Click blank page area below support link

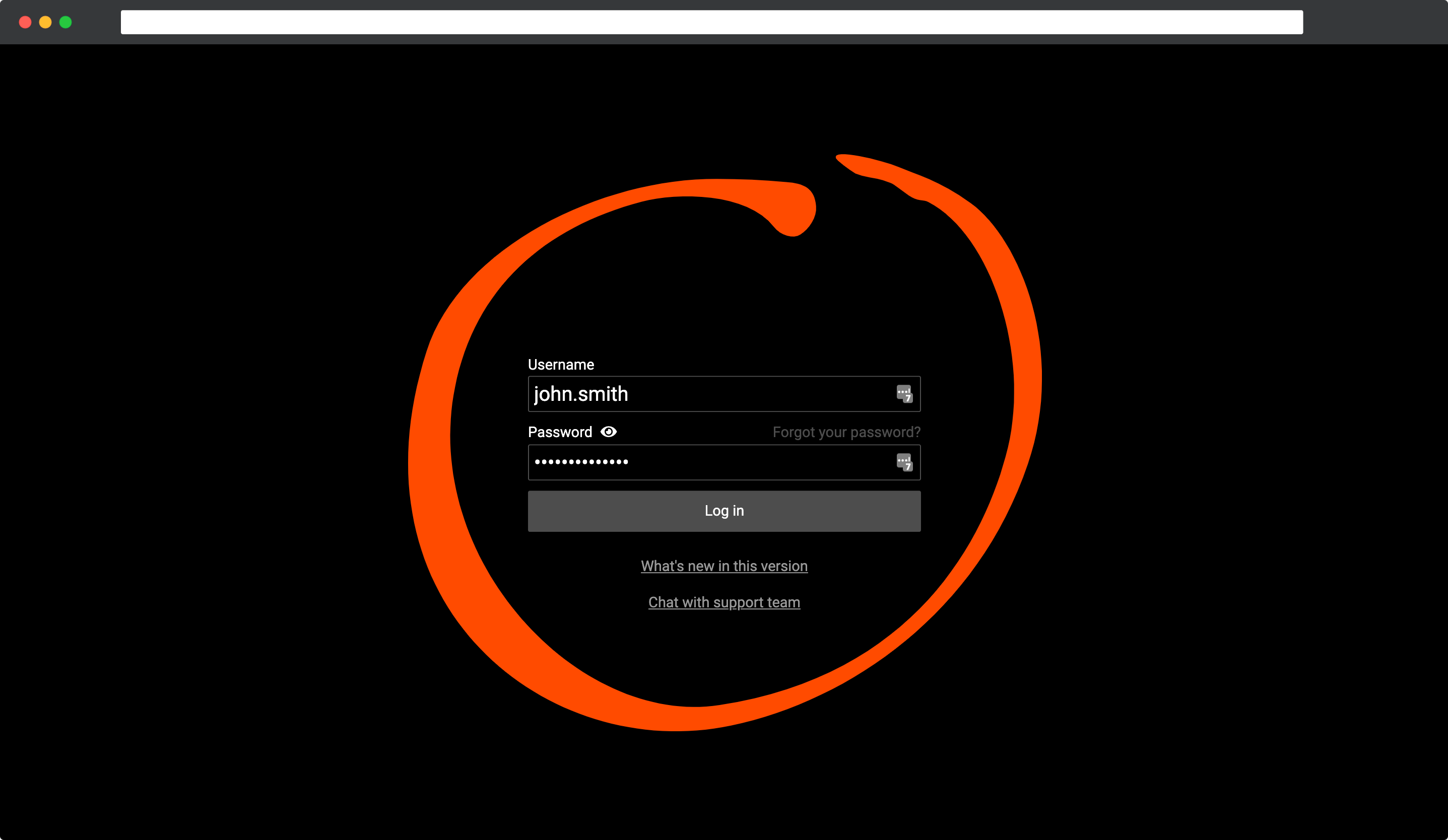pyautogui.click(x=724, y=655)
